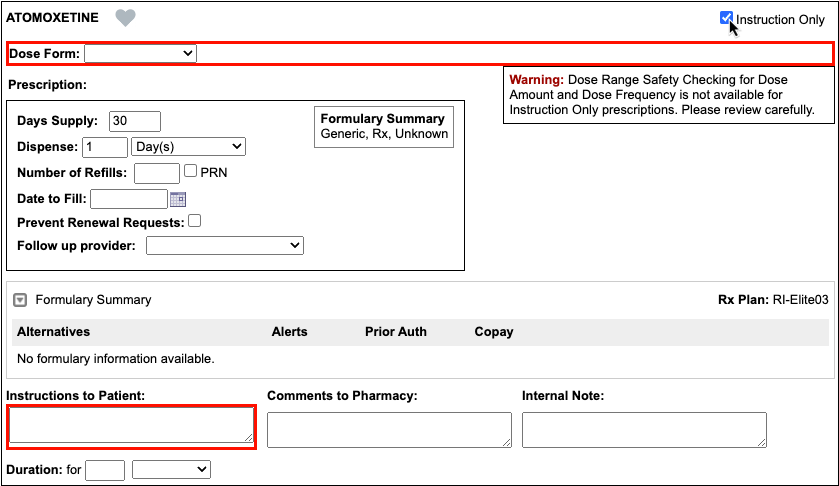Click the Instructions to Patient text area
Viewport: 839px width, 486px height.
pyautogui.click(x=131, y=427)
